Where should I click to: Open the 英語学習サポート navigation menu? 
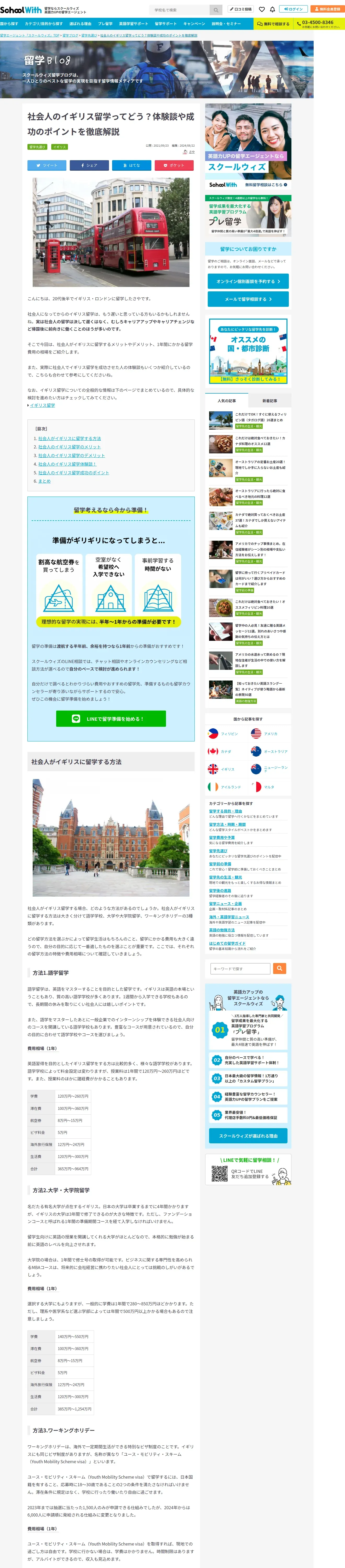click(133, 24)
